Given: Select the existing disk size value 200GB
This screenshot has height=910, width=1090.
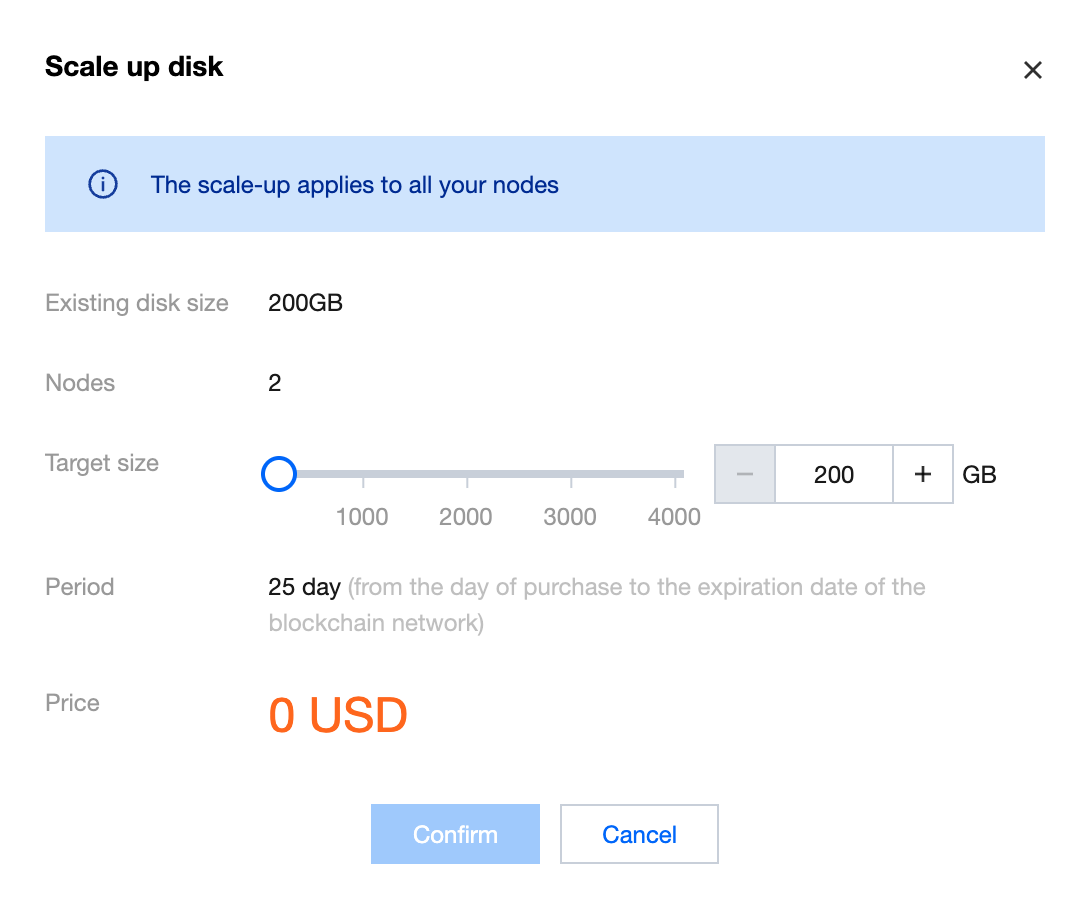Looking at the screenshot, I should (x=305, y=303).
